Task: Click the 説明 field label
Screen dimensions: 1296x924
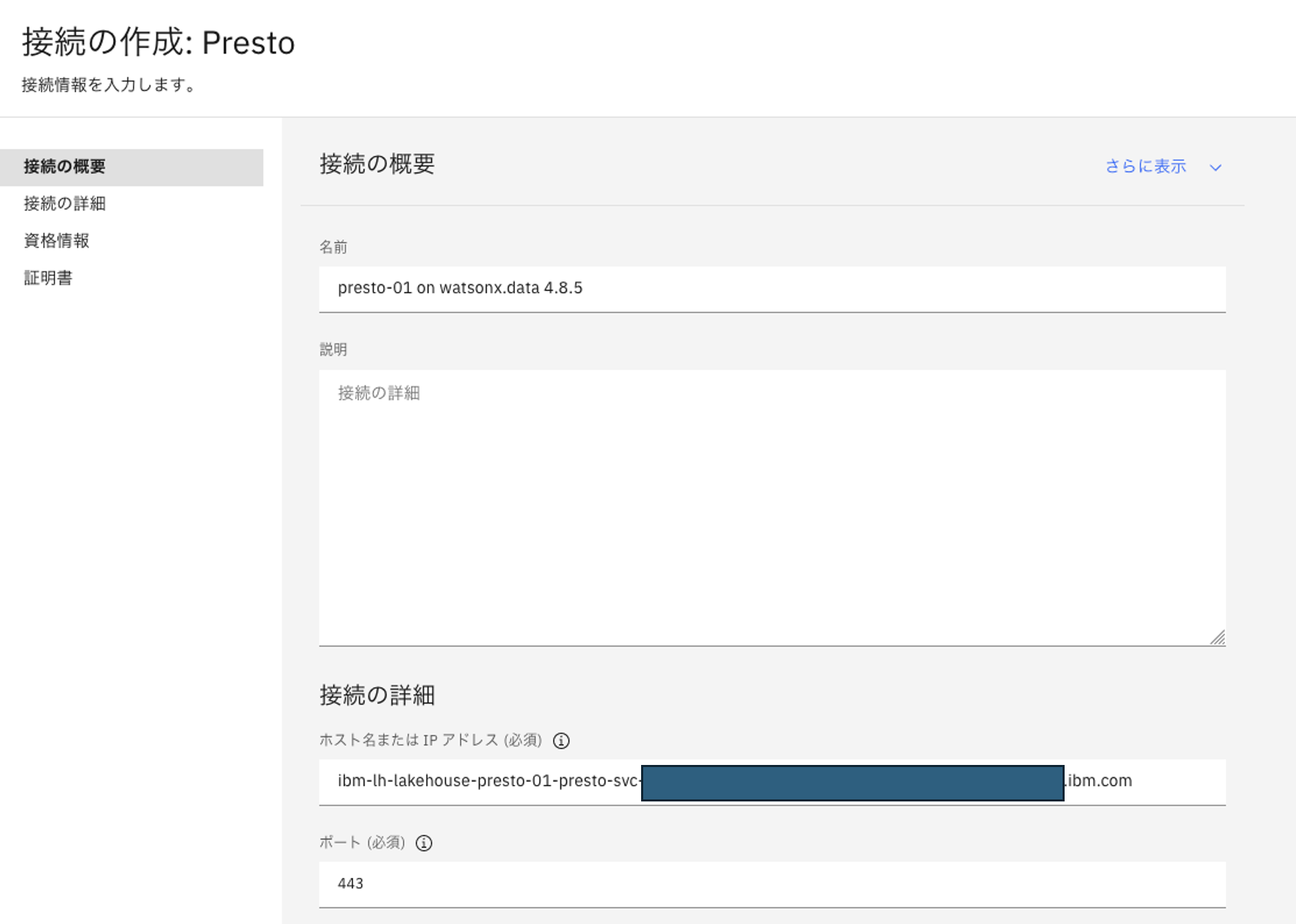Action: (x=333, y=350)
